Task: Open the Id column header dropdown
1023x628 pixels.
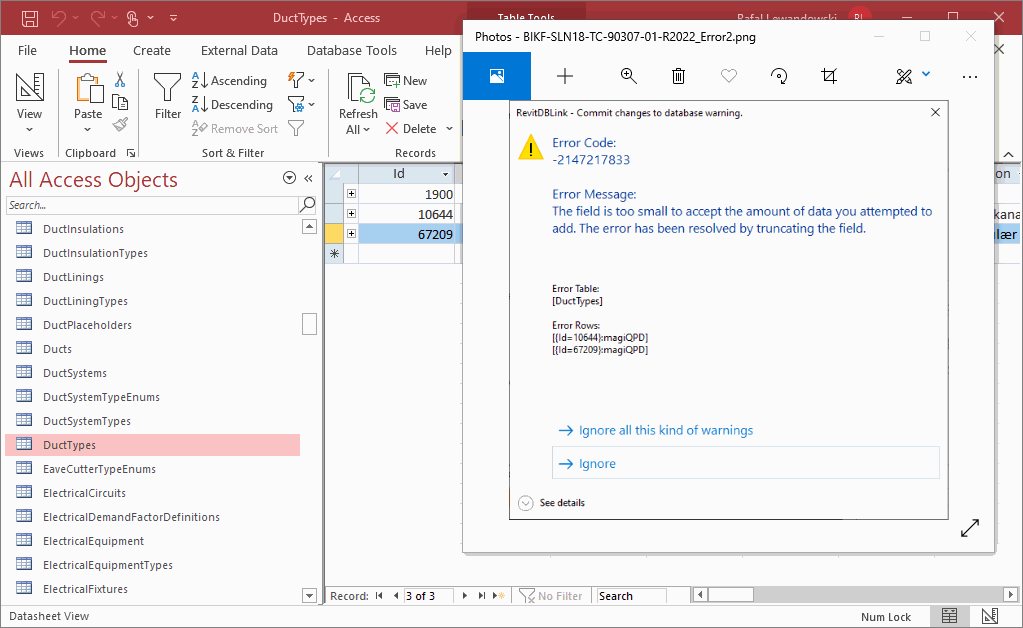Action: coord(446,174)
